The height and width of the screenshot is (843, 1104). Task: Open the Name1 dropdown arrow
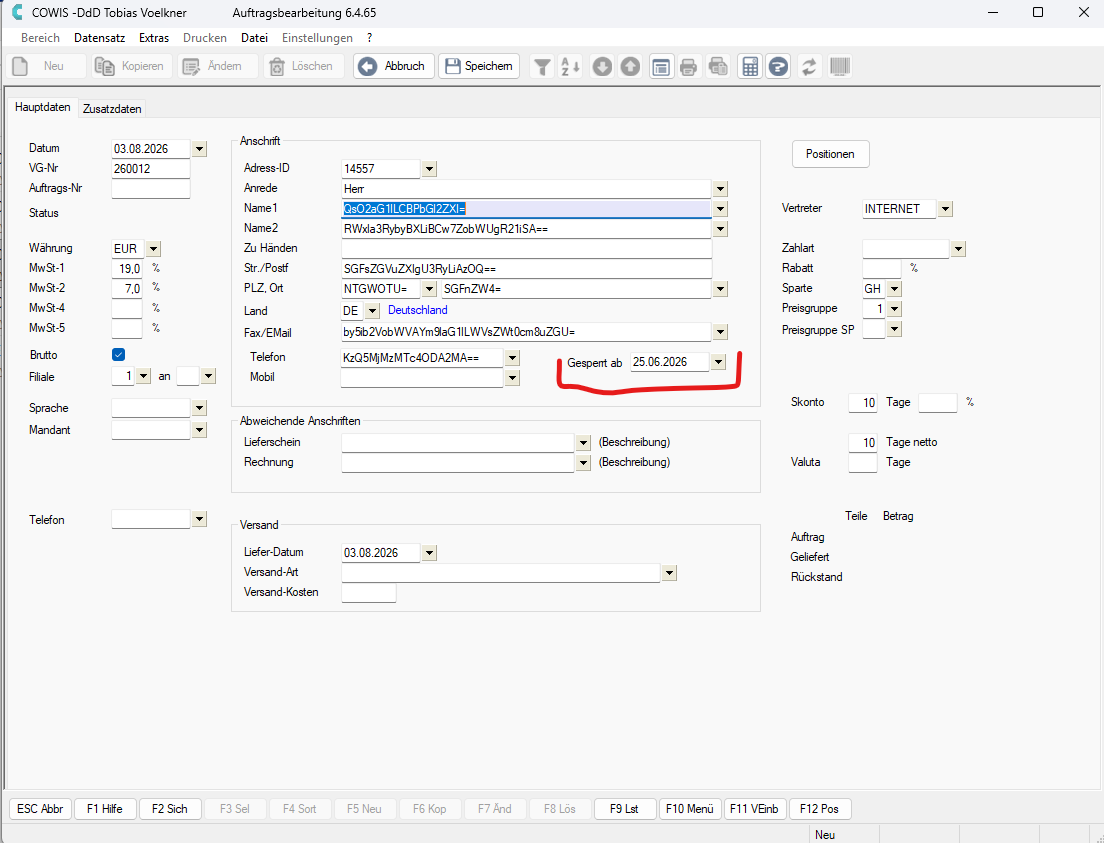pyautogui.click(x=720, y=209)
